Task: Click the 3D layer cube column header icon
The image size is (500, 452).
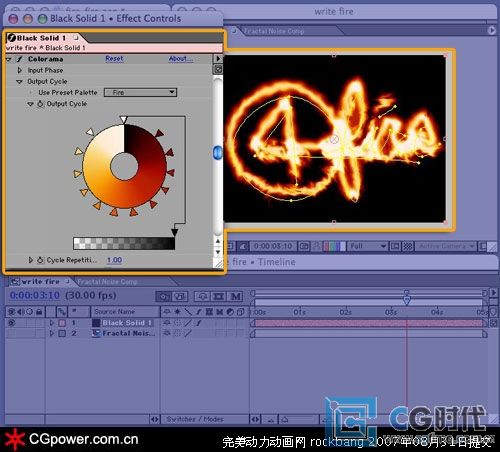Action: coord(241,312)
